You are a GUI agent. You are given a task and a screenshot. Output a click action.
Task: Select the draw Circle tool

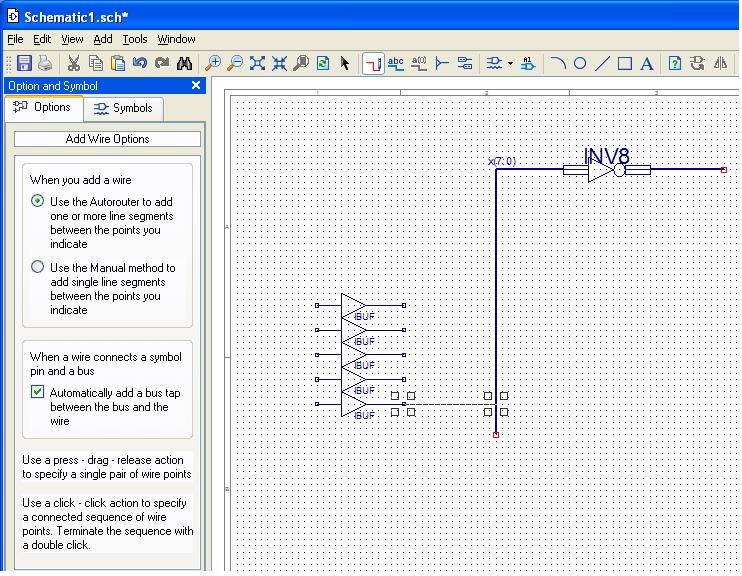580,63
